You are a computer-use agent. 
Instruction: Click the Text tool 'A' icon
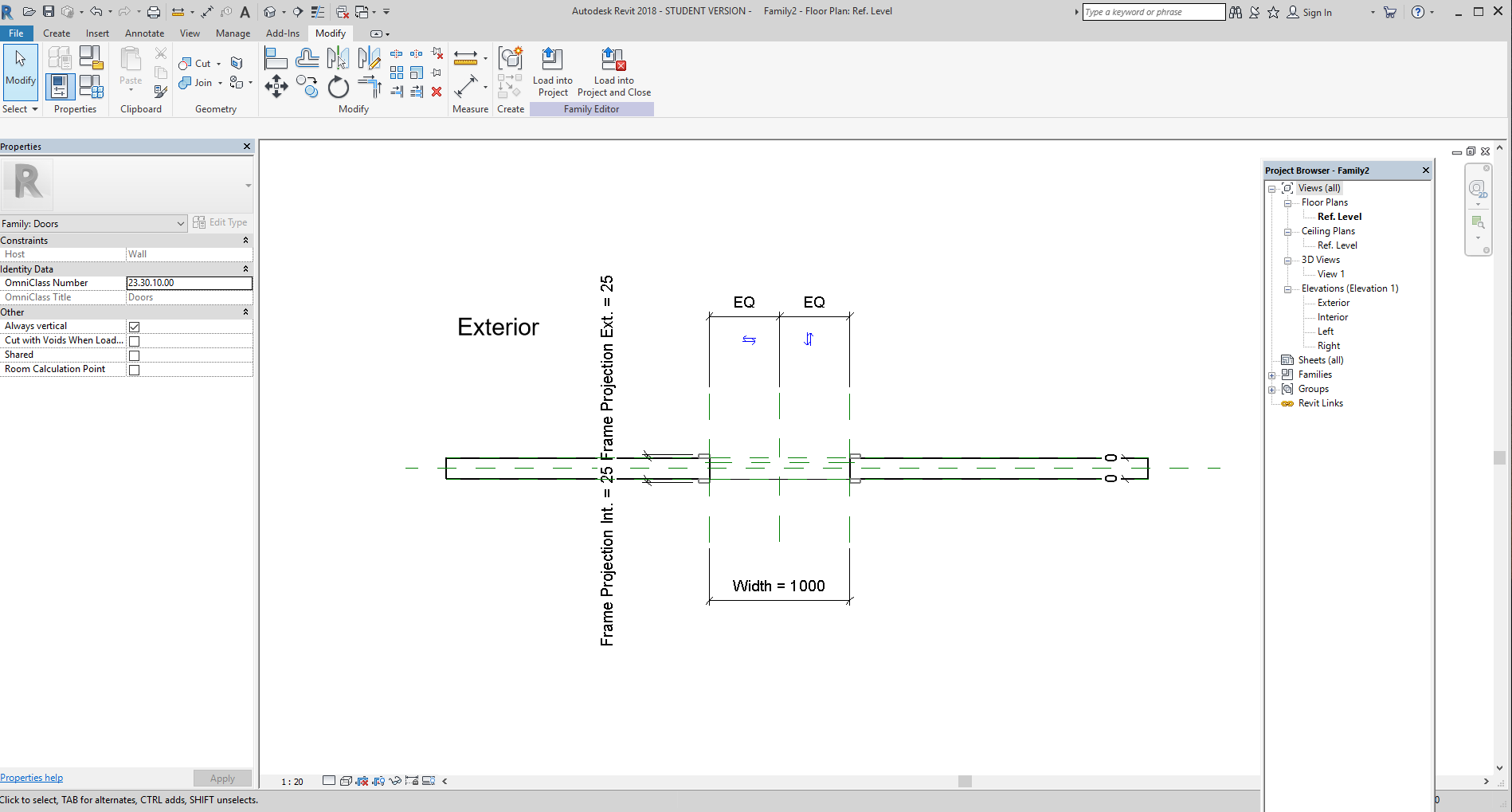tap(245, 12)
